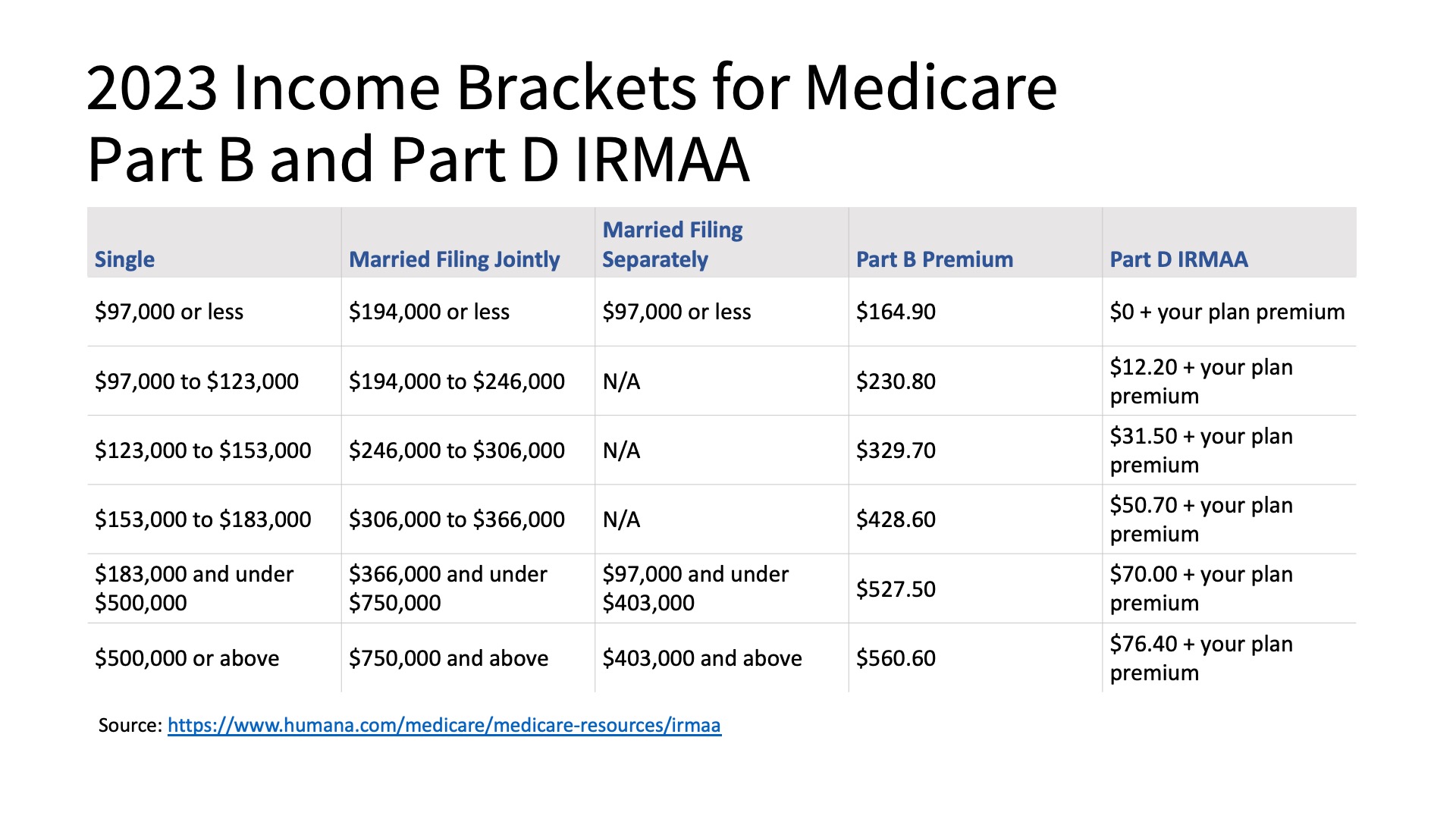This screenshot has height=819, width=1456.
Task: Click the slide title about 2023 Income Brackets
Action: (x=571, y=123)
